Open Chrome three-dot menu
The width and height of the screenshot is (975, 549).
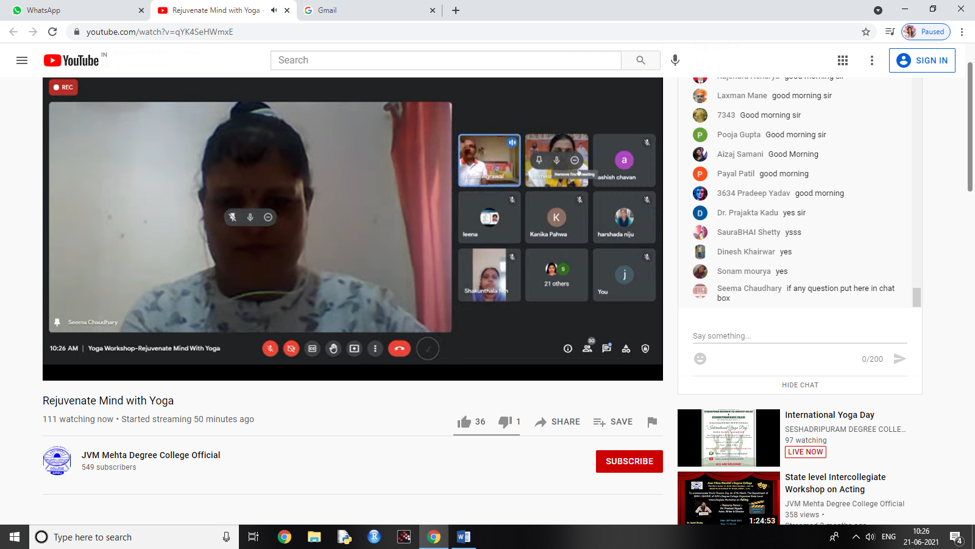[962, 32]
